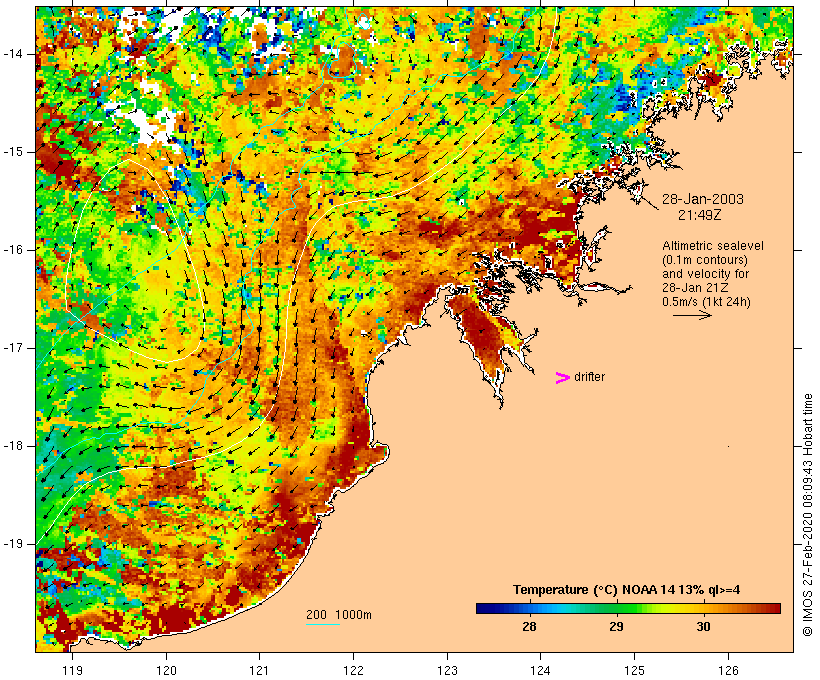Screen dimensions: 820x680
Task: Click the latitude label '-14'
Action: (13, 54)
